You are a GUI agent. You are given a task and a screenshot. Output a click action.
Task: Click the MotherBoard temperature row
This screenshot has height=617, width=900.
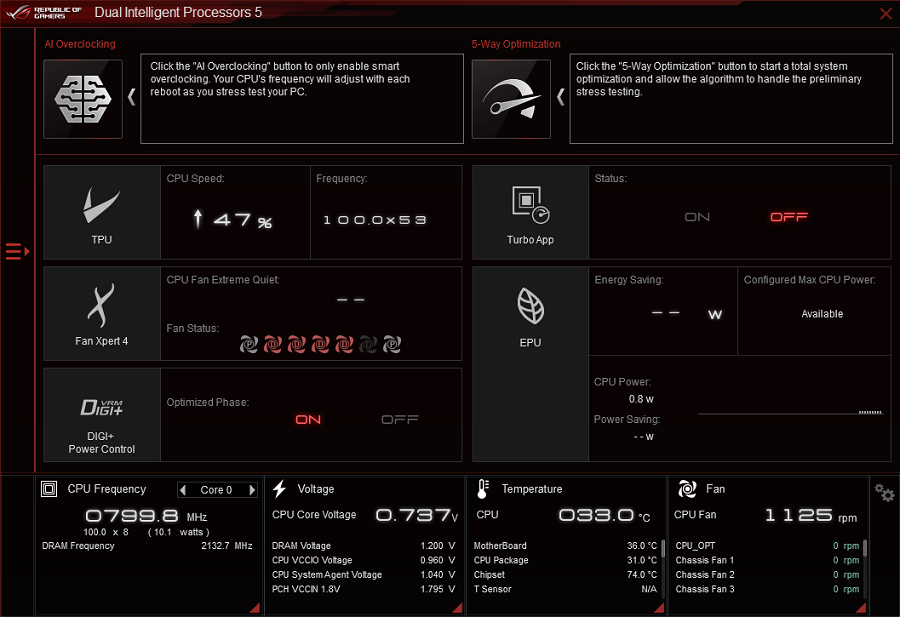565,546
